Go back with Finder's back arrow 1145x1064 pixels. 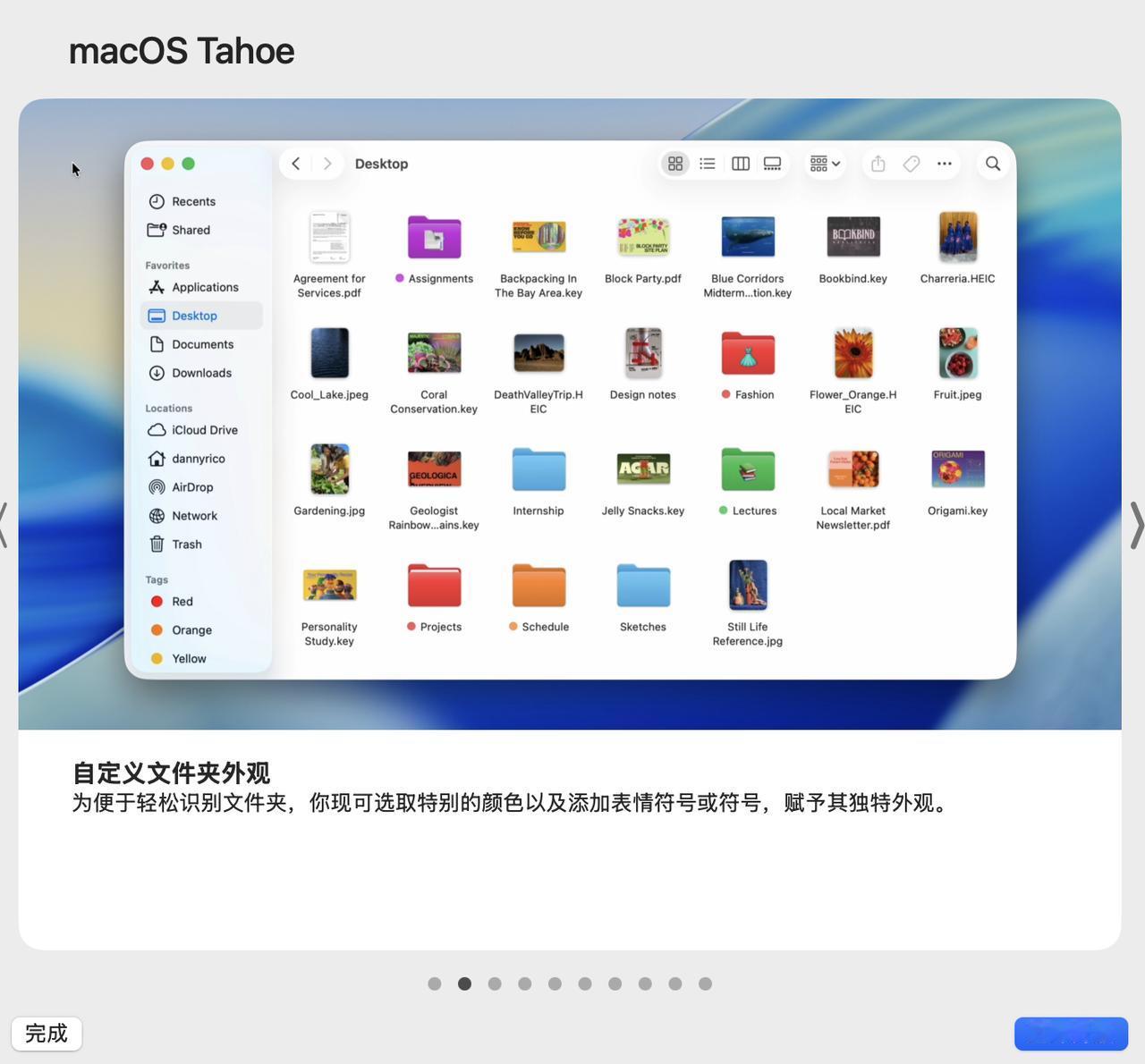pyautogui.click(x=296, y=164)
